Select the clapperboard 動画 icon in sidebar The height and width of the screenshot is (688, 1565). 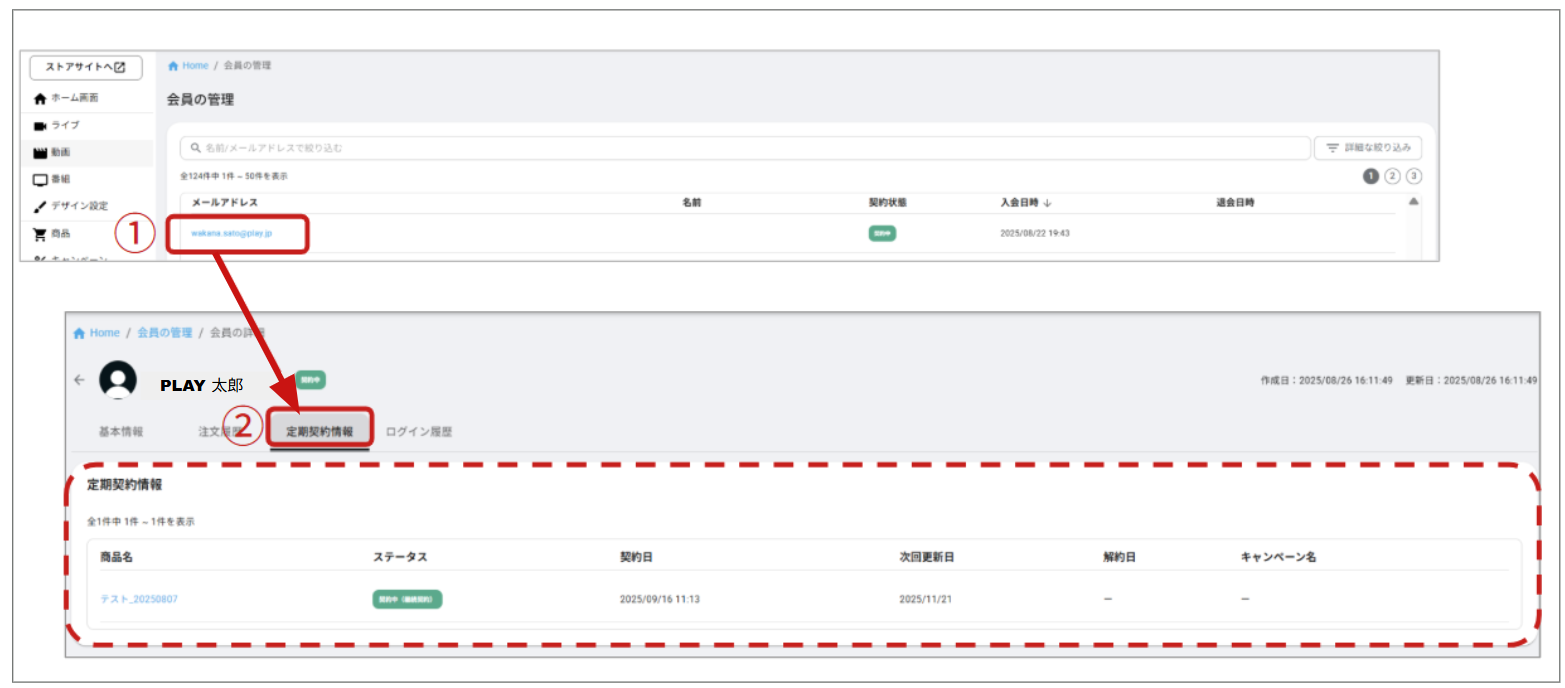tap(40, 153)
